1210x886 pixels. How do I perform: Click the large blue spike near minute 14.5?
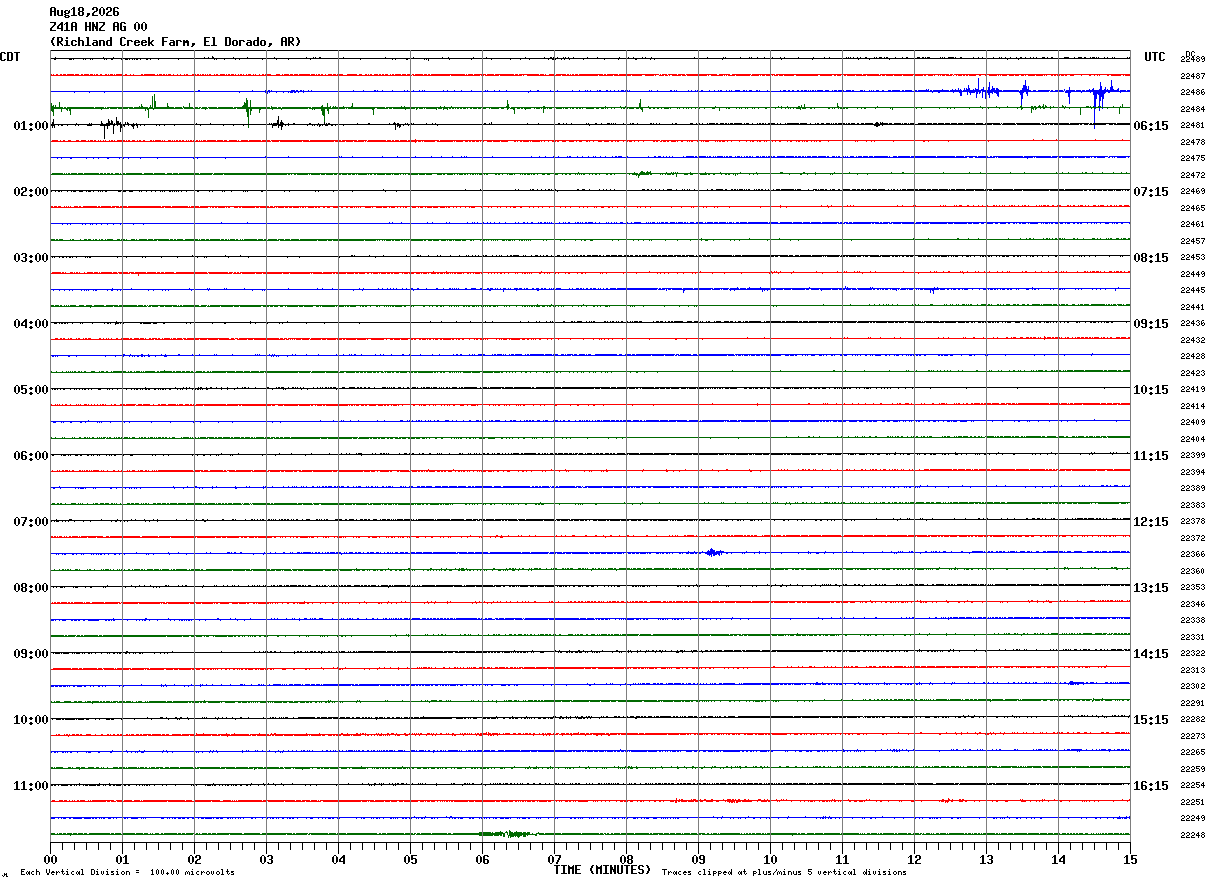coord(1095,105)
